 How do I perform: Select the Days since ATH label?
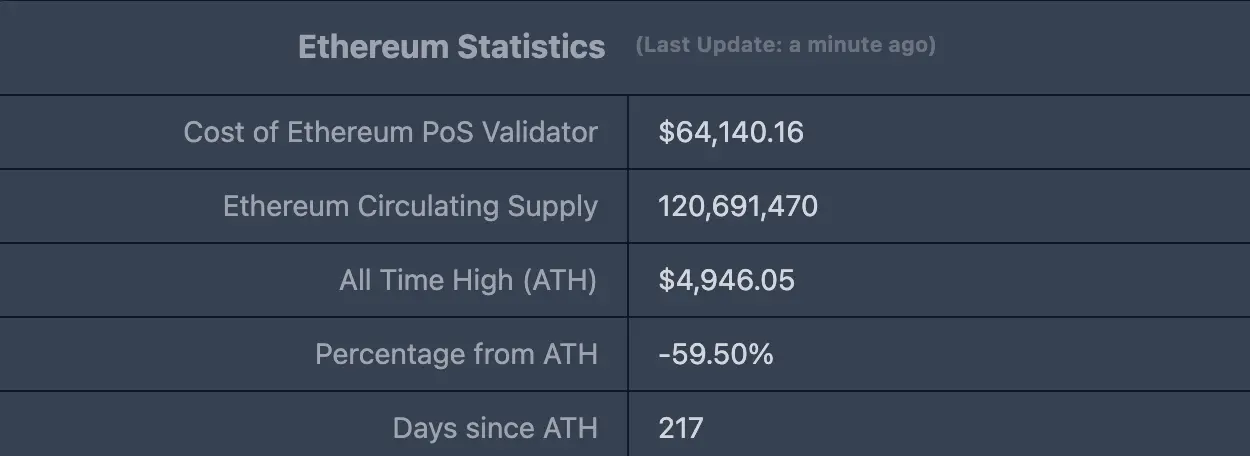[495, 428]
